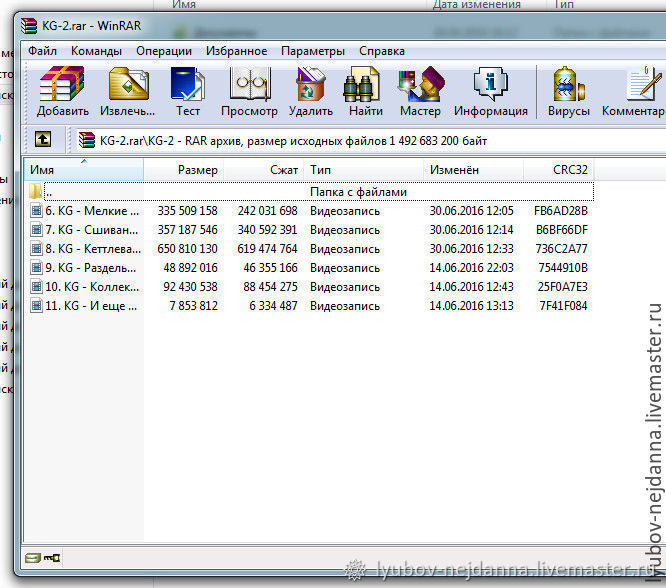Screen dimensions: 666x588
Task: Open the Комментарий comment icon
Action: (x=644, y=84)
